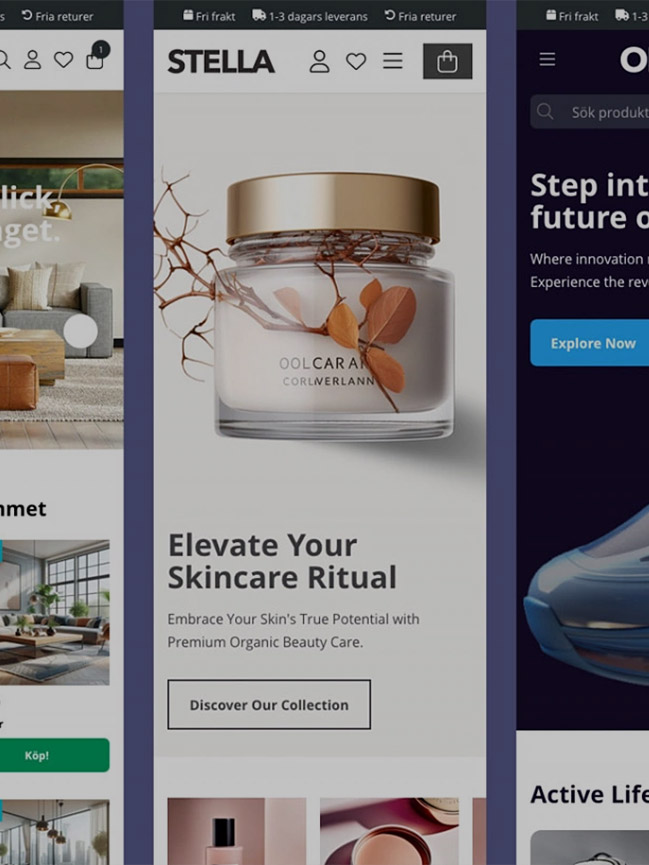Screen dimensions: 649x865
Task: Open the cart icon with badge 1
Action: 97,56
